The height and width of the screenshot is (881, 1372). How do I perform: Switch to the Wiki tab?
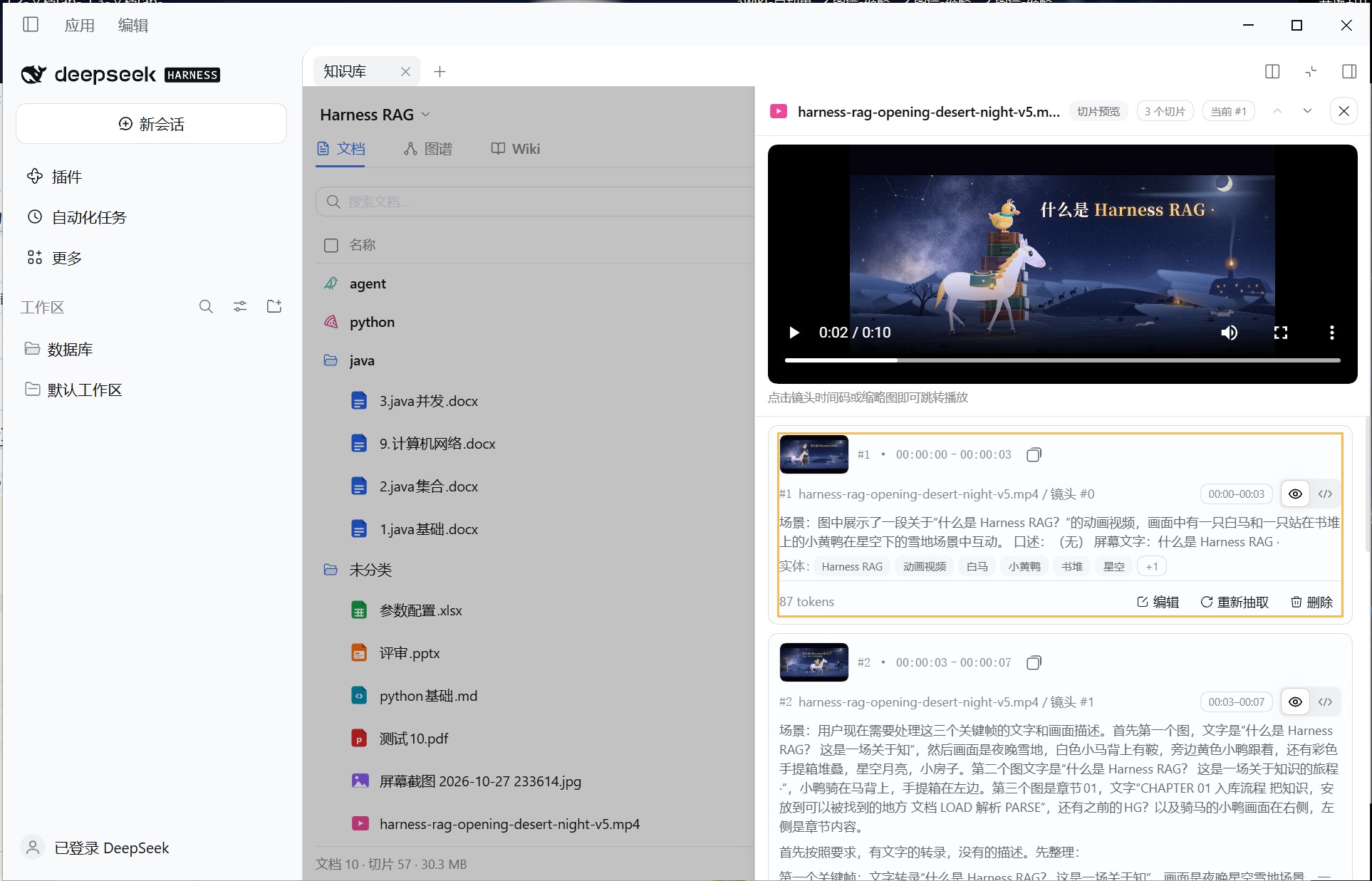click(x=516, y=149)
